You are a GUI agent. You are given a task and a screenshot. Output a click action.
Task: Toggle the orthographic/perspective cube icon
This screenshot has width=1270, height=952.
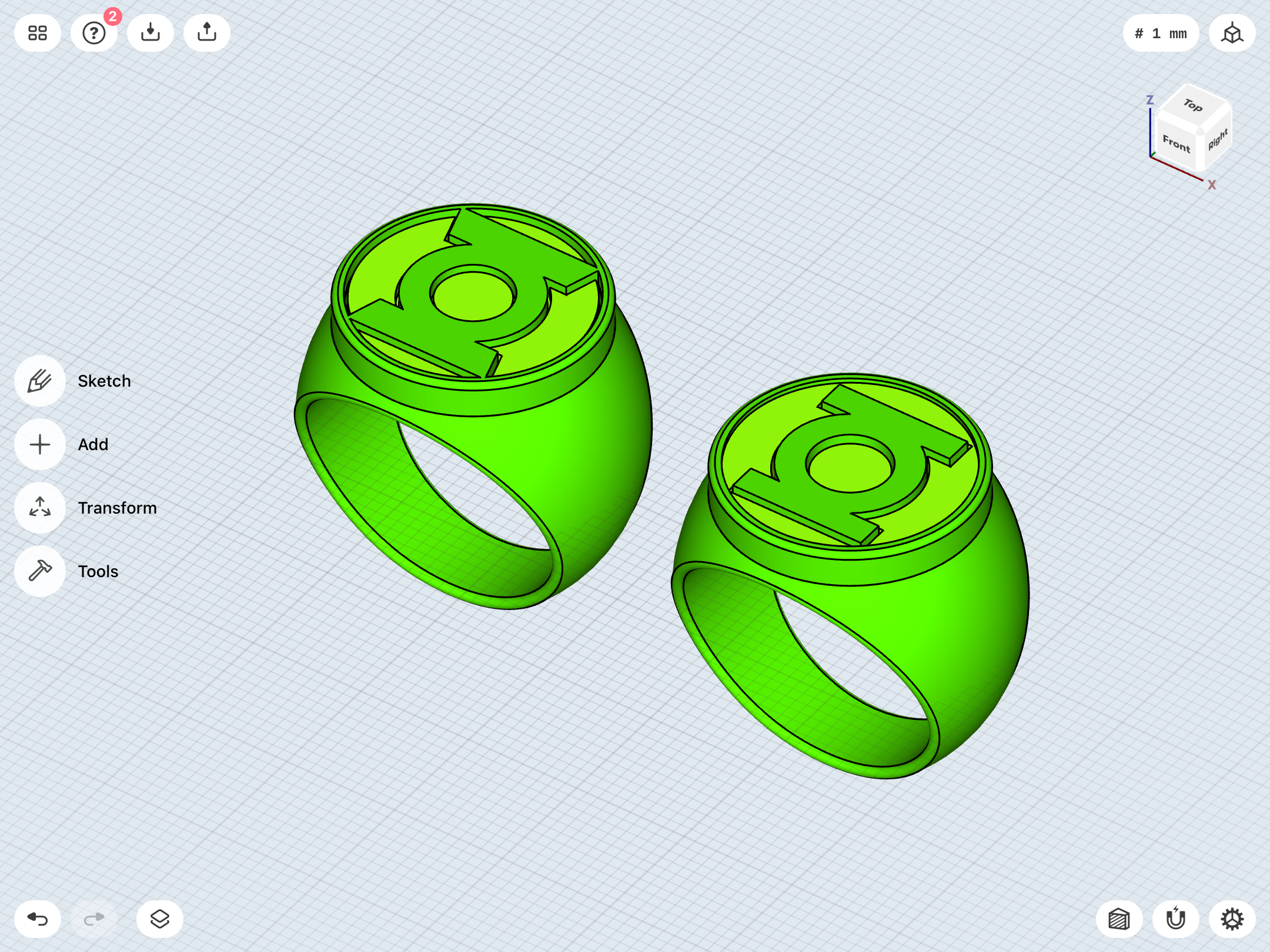1232,33
